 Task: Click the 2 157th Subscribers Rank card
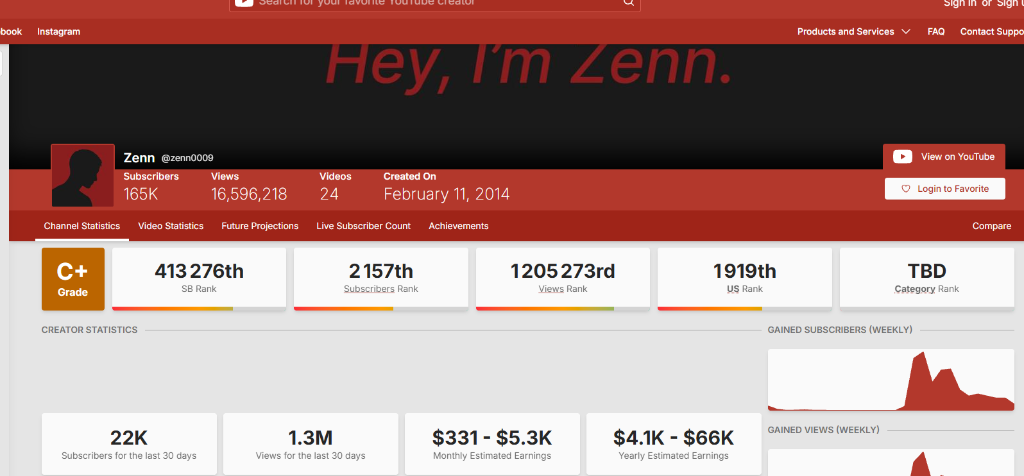click(381, 279)
